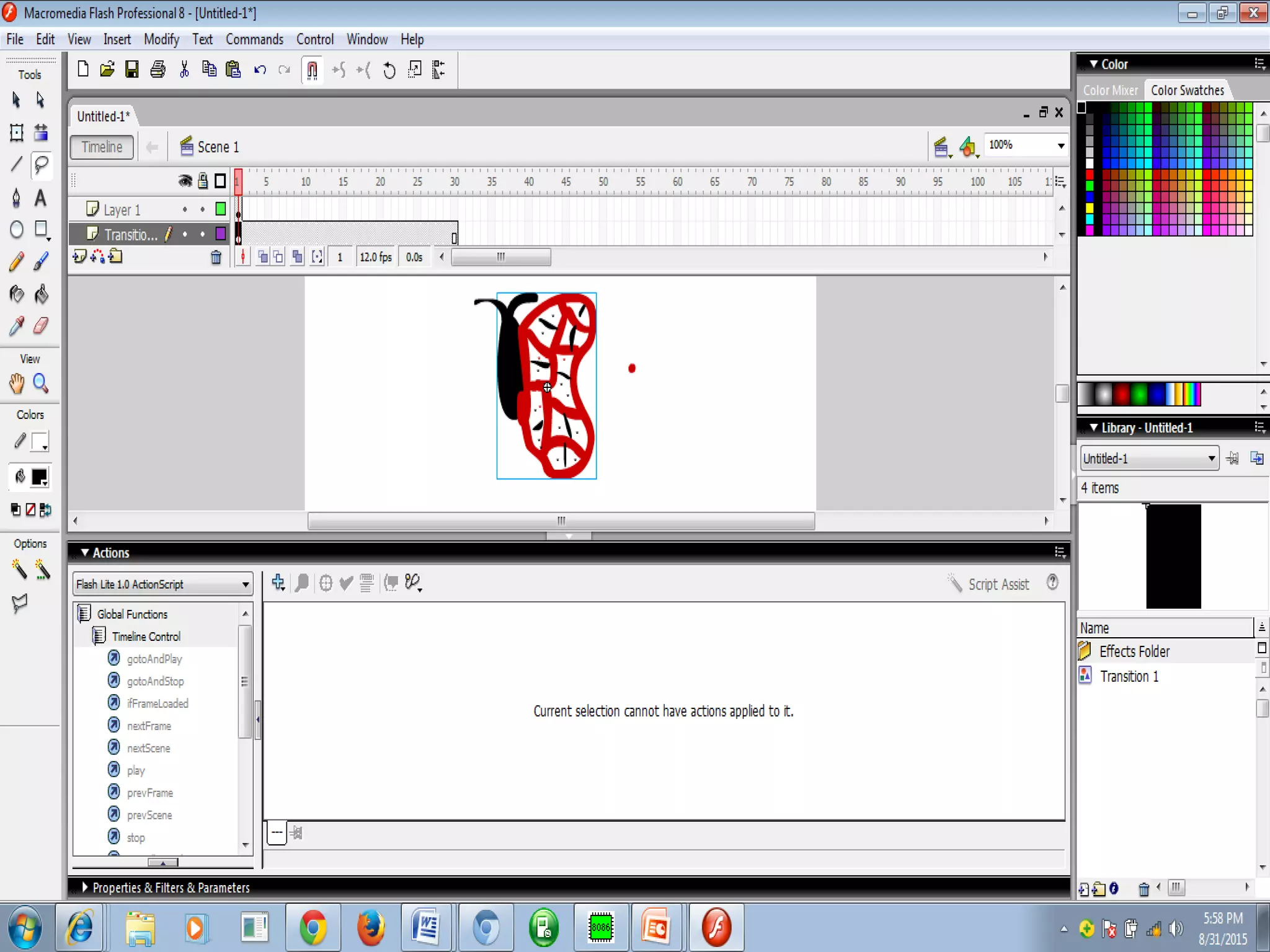Select the Free Transform tool

(17, 132)
